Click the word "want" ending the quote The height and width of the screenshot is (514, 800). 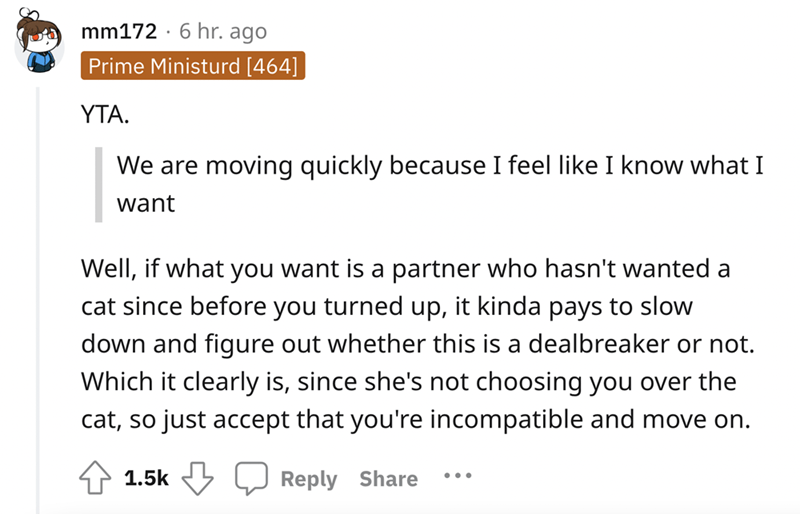[x=146, y=204]
